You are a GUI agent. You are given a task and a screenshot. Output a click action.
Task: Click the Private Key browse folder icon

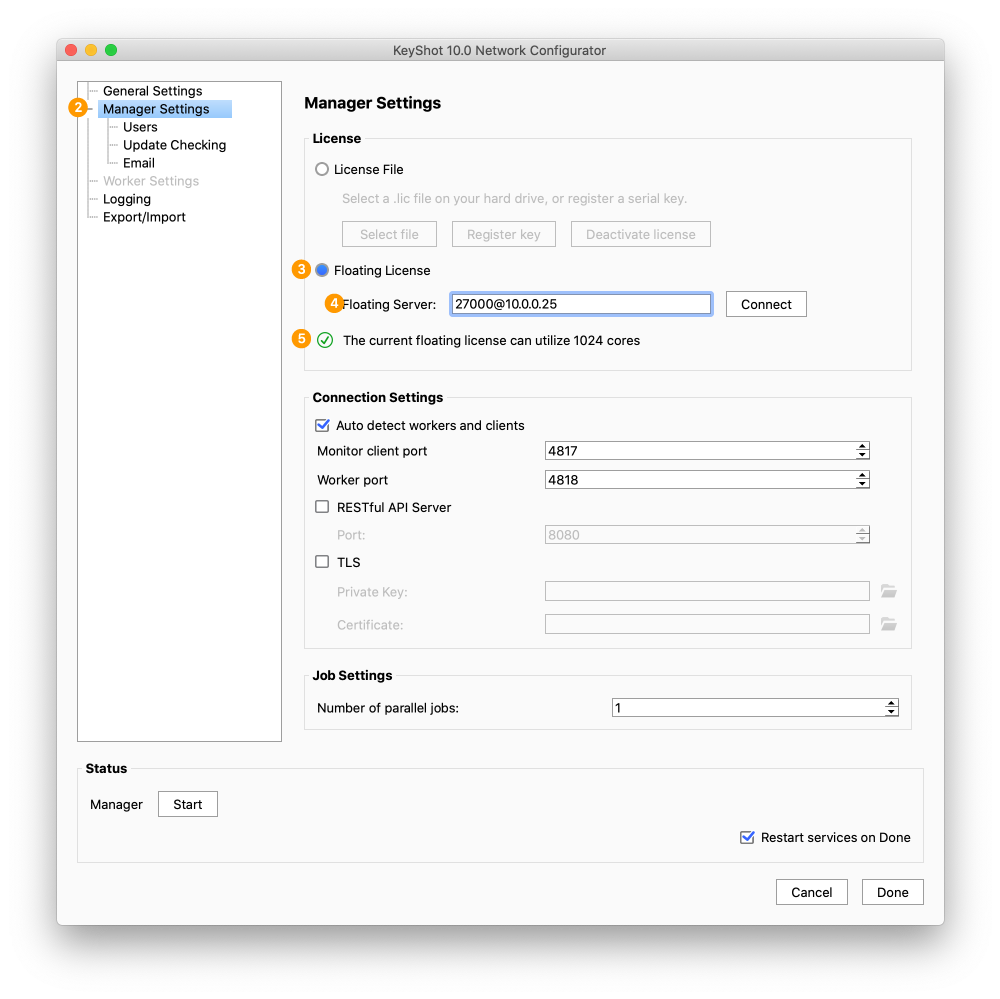(x=888, y=592)
